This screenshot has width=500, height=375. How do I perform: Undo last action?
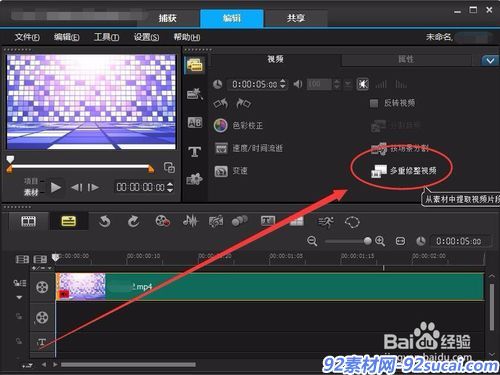point(104,222)
